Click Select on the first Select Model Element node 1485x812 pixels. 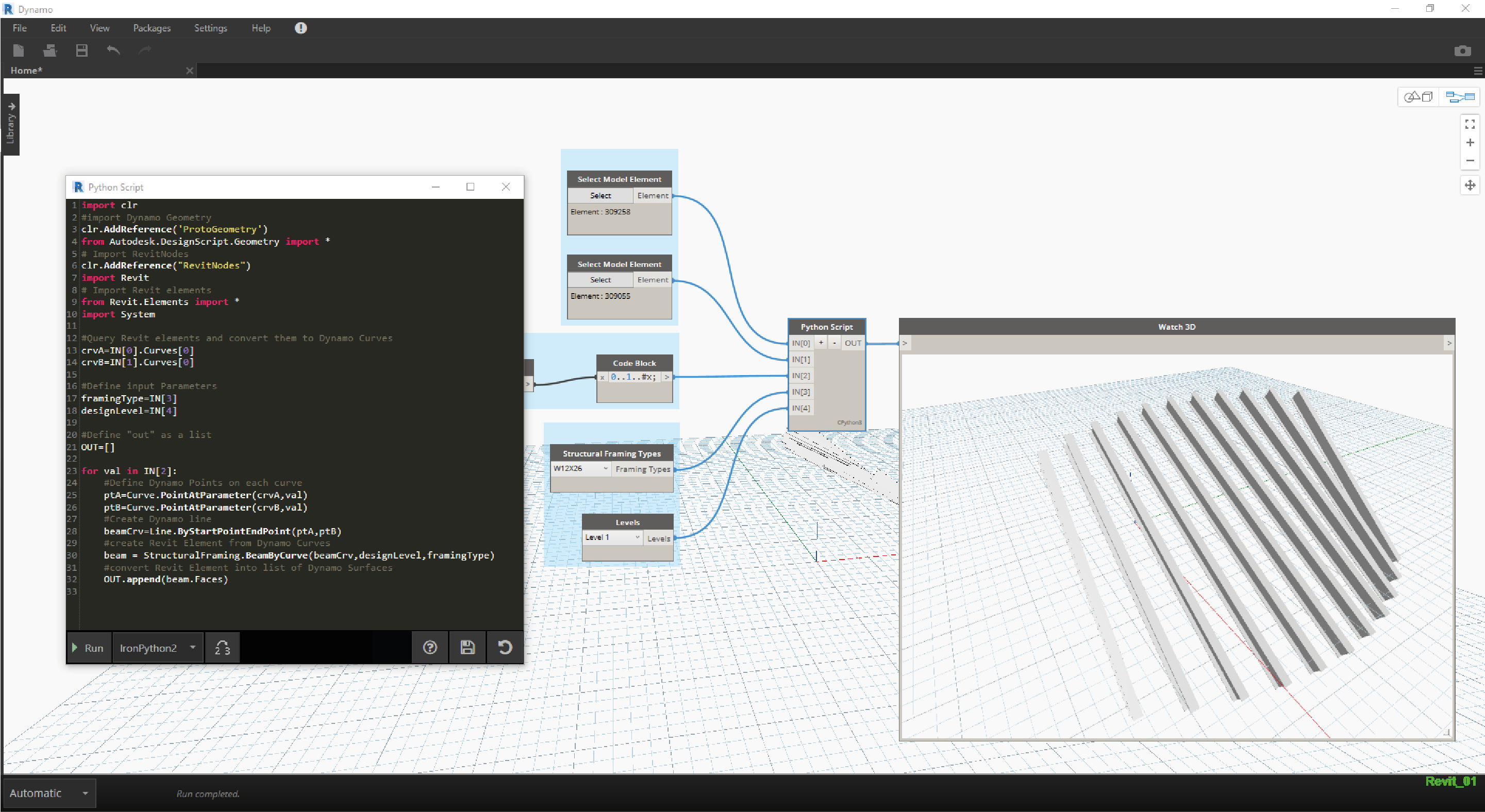[599, 195]
